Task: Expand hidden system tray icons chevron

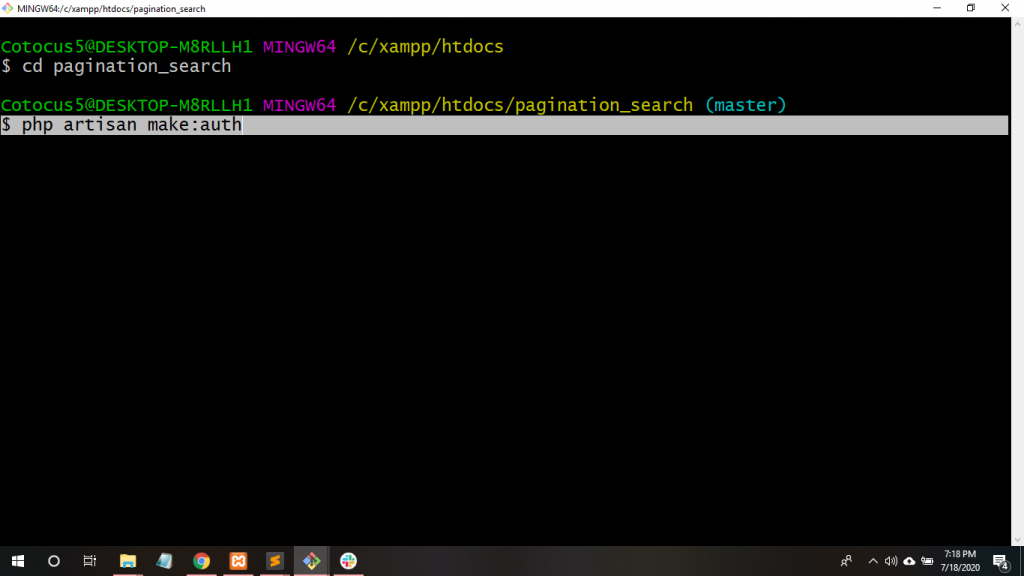Action: point(872,561)
